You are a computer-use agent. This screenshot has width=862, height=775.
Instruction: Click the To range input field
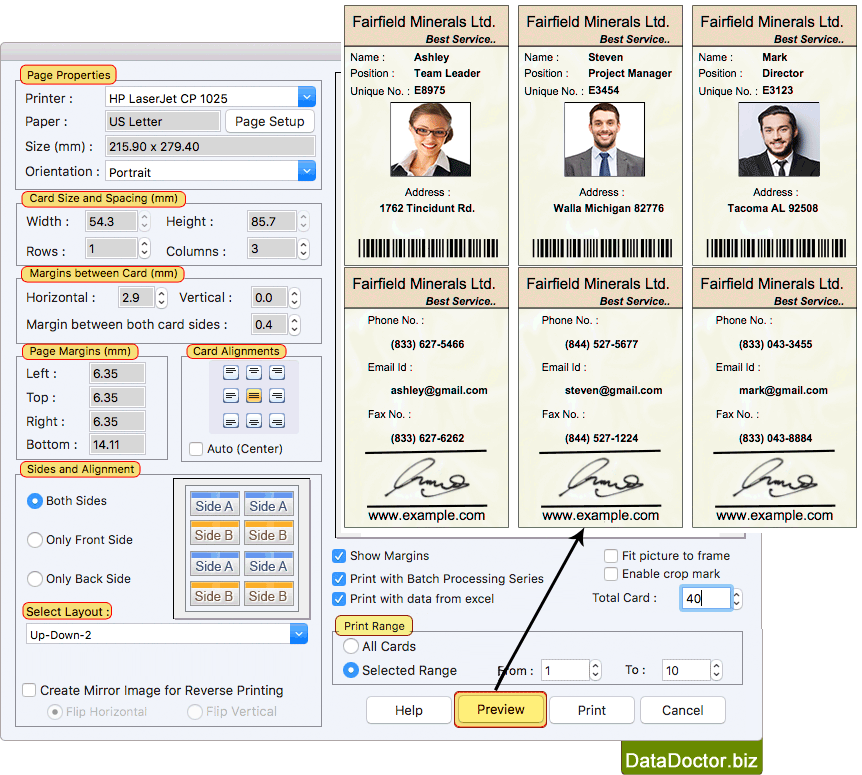pos(686,670)
